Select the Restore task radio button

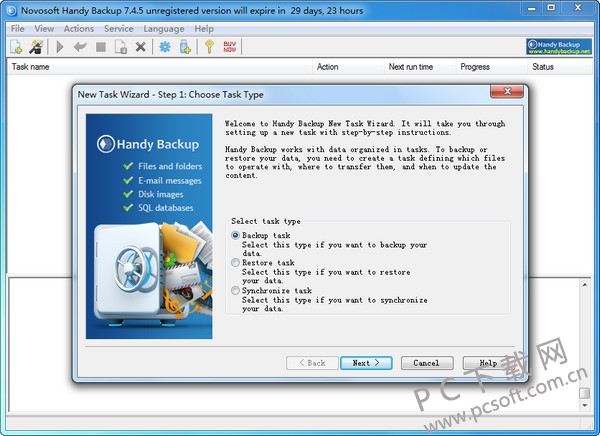[235, 263]
